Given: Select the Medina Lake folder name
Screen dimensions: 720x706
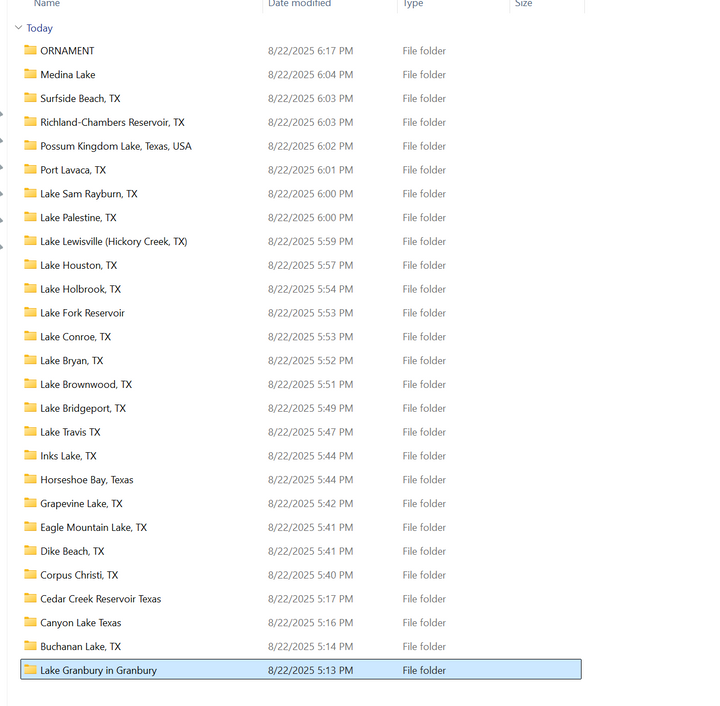Looking at the screenshot, I should [x=68, y=75].
